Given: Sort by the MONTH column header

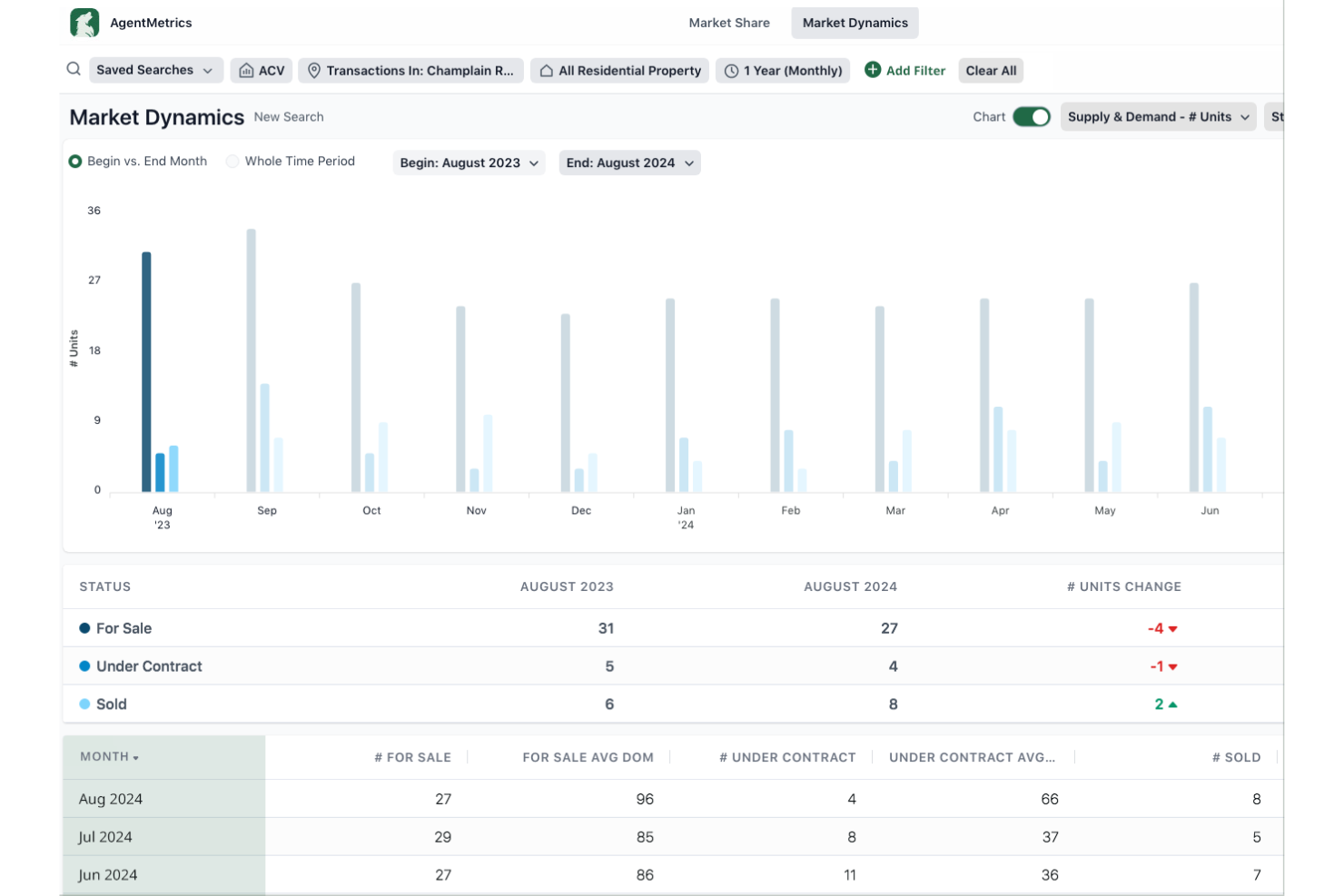Looking at the screenshot, I should pyautogui.click(x=109, y=757).
